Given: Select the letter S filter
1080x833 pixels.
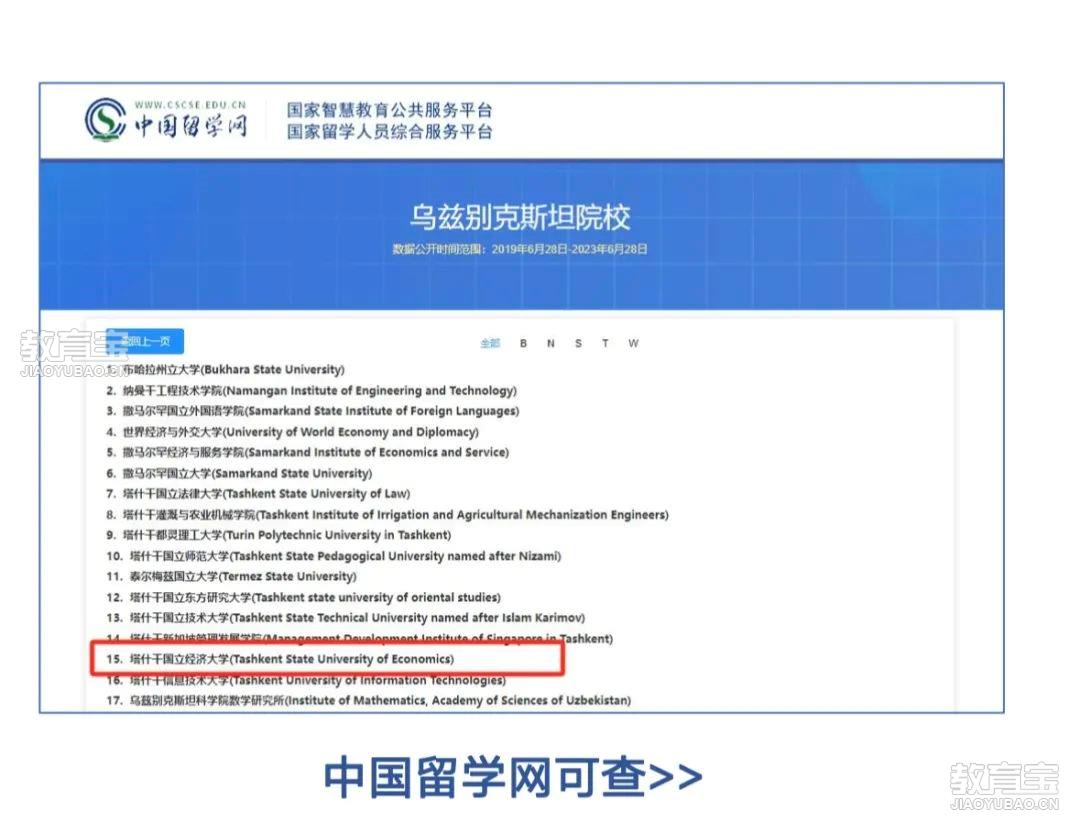Looking at the screenshot, I should point(578,343).
